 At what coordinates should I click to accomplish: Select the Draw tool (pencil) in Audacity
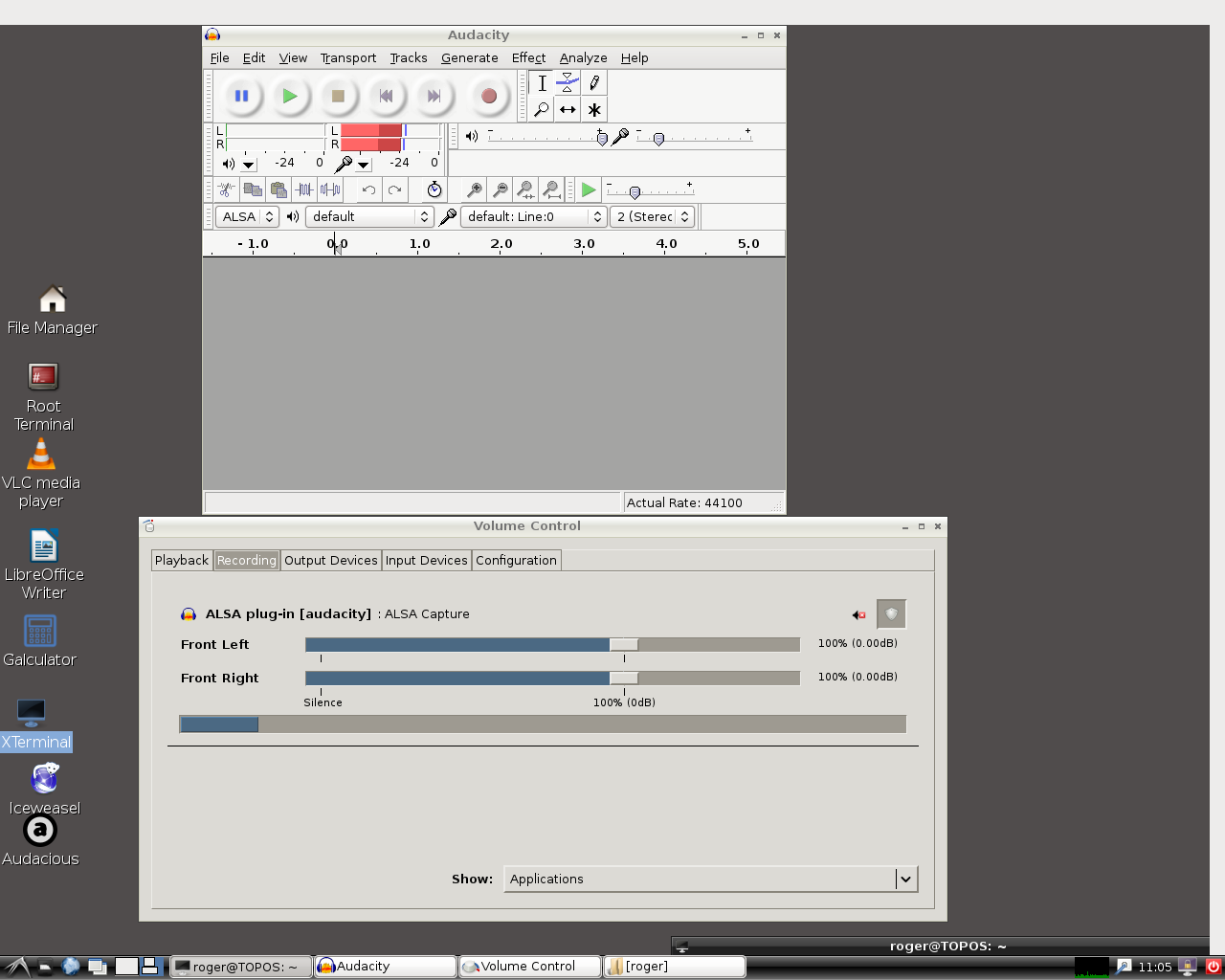click(x=593, y=82)
